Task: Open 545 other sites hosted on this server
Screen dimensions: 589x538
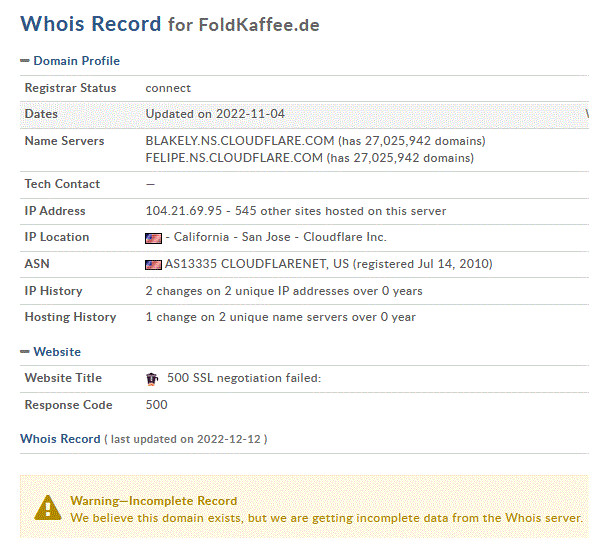Action: point(340,211)
